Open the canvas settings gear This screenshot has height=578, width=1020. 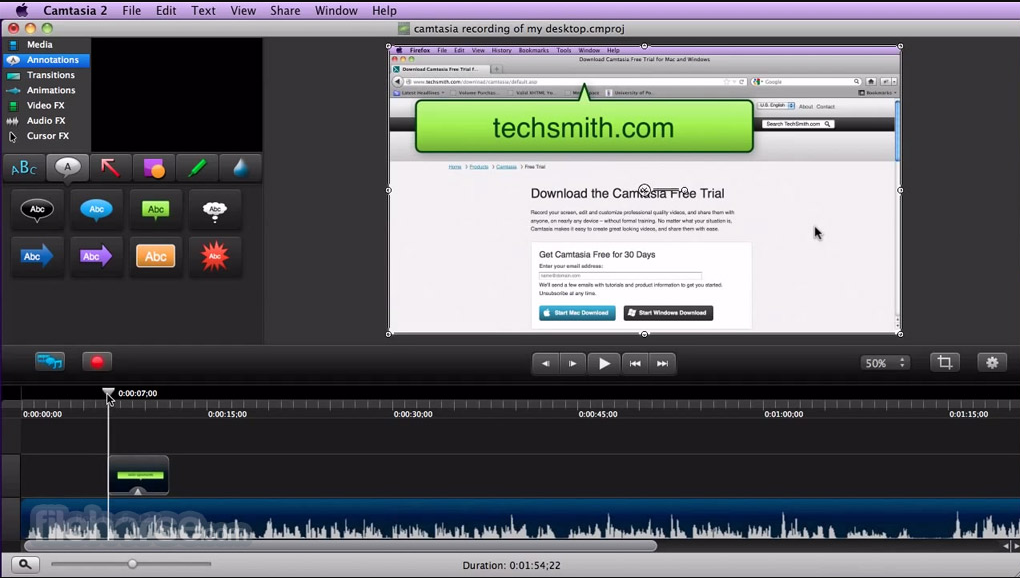tap(992, 362)
